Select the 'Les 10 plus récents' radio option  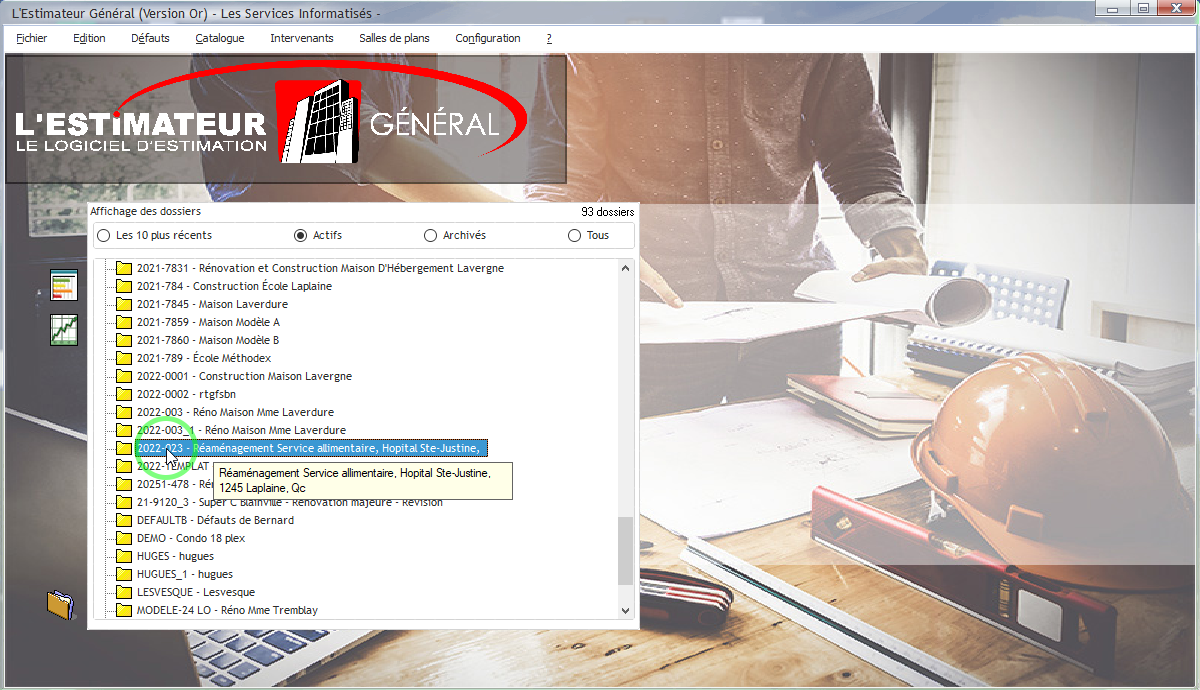(x=104, y=236)
